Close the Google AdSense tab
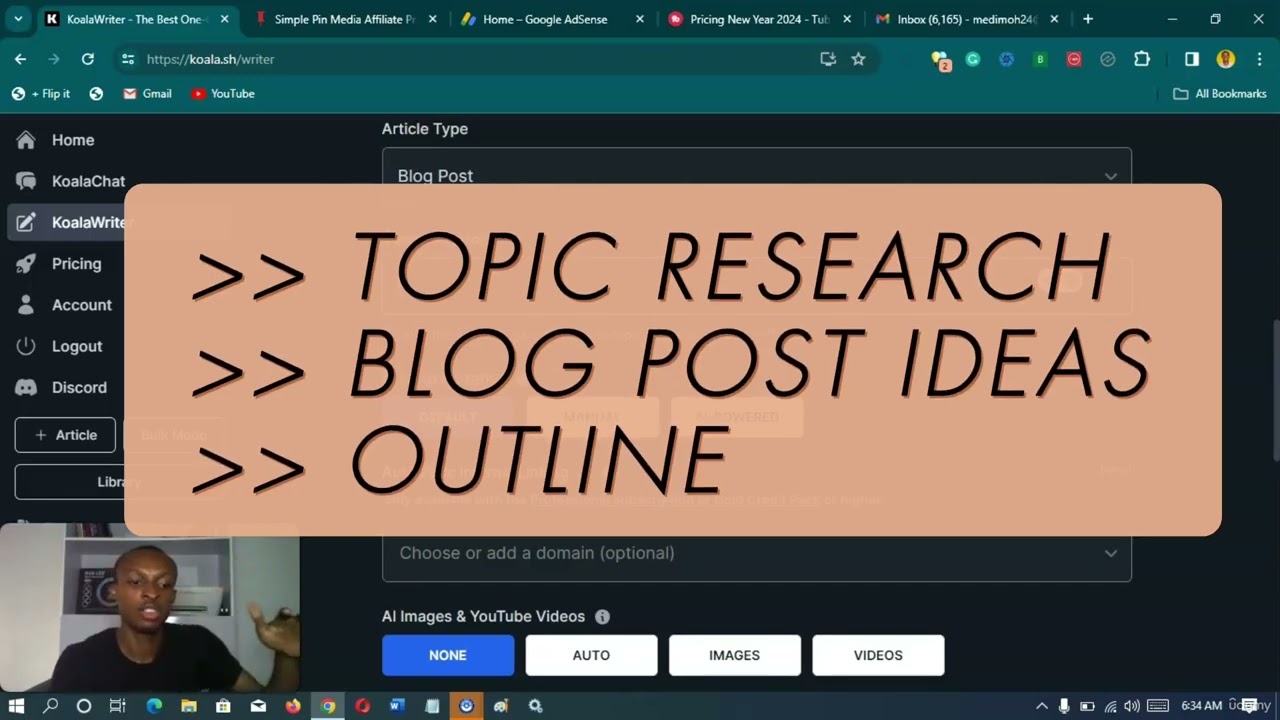 click(640, 19)
